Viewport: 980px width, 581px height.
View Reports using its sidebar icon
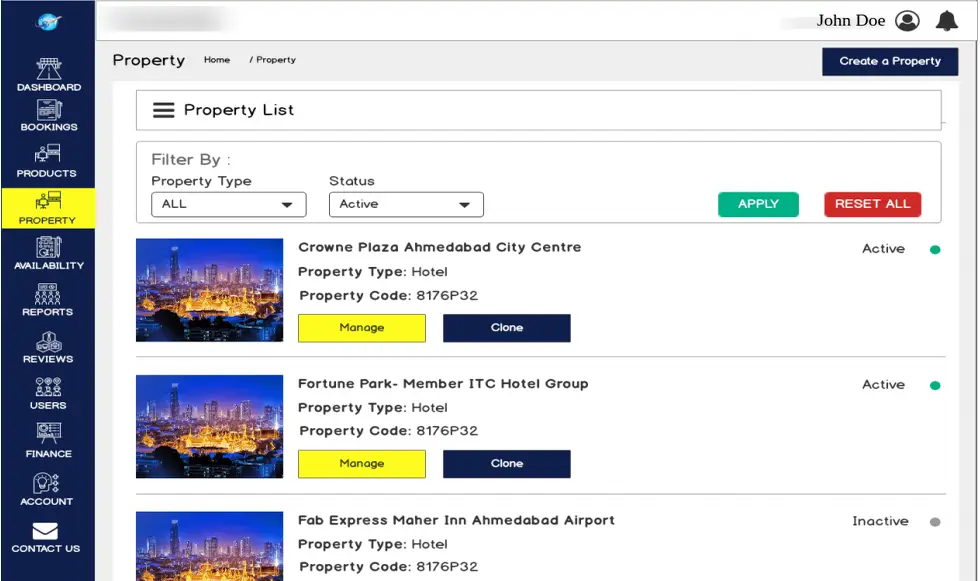tap(48, 293)
